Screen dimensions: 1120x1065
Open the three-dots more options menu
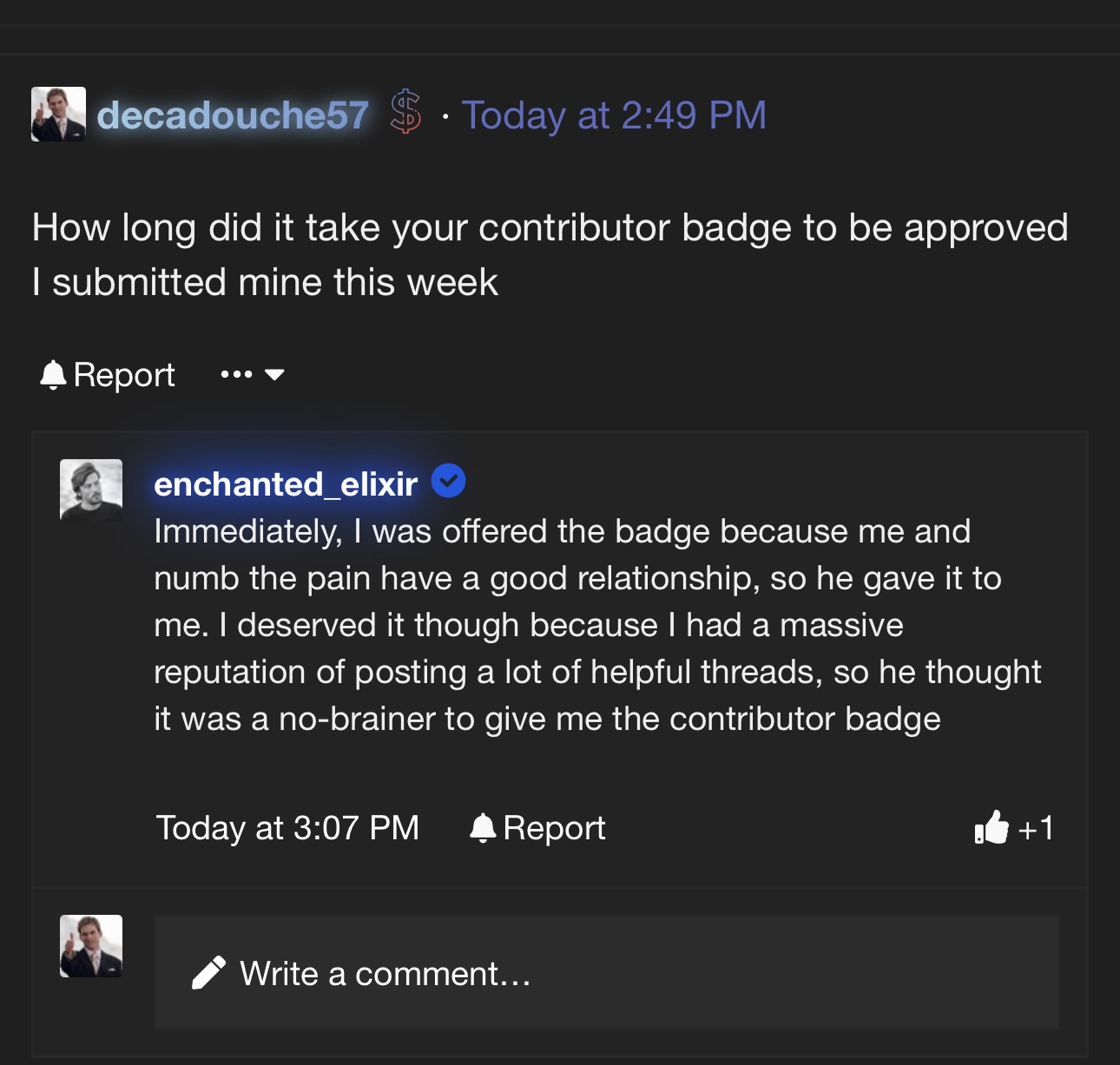click(x=236, y=375)
